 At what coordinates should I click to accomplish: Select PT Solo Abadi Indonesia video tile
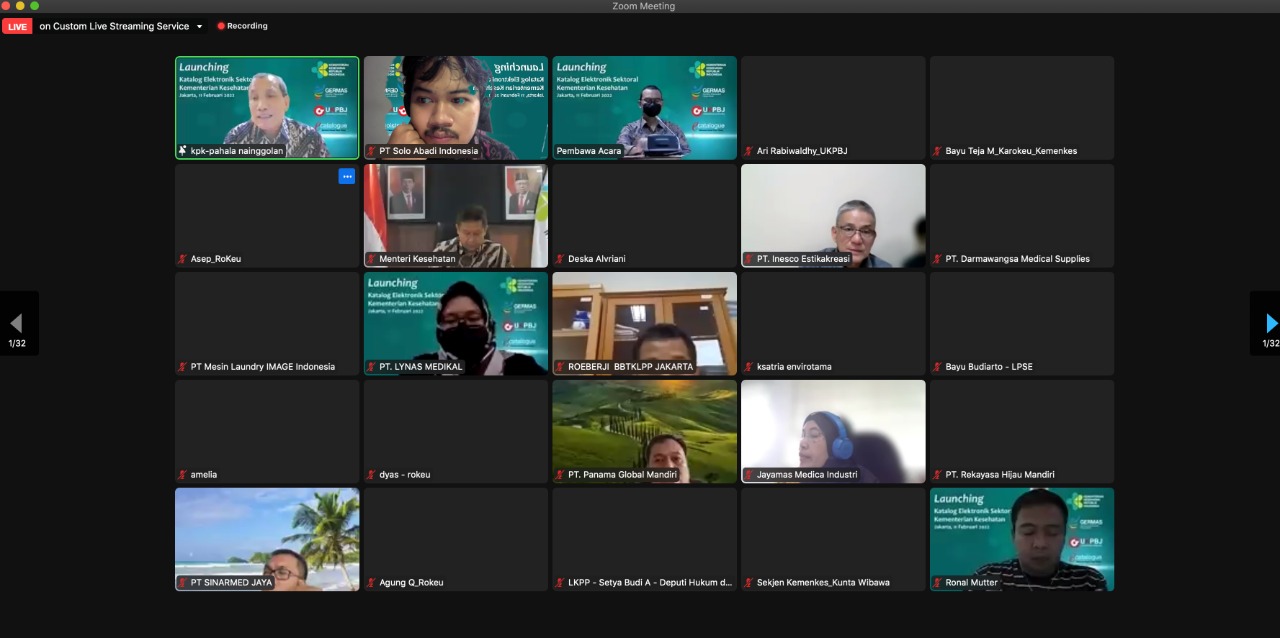coord(456,108)
